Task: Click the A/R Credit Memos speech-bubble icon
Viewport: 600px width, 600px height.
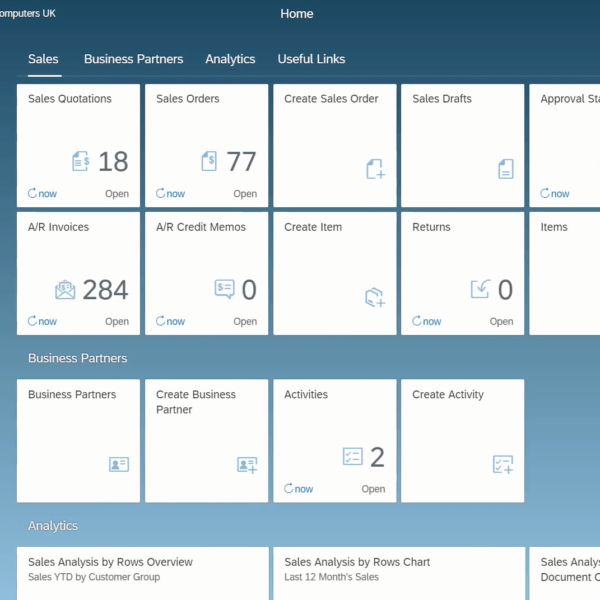Action: click(x=225, y=289)
